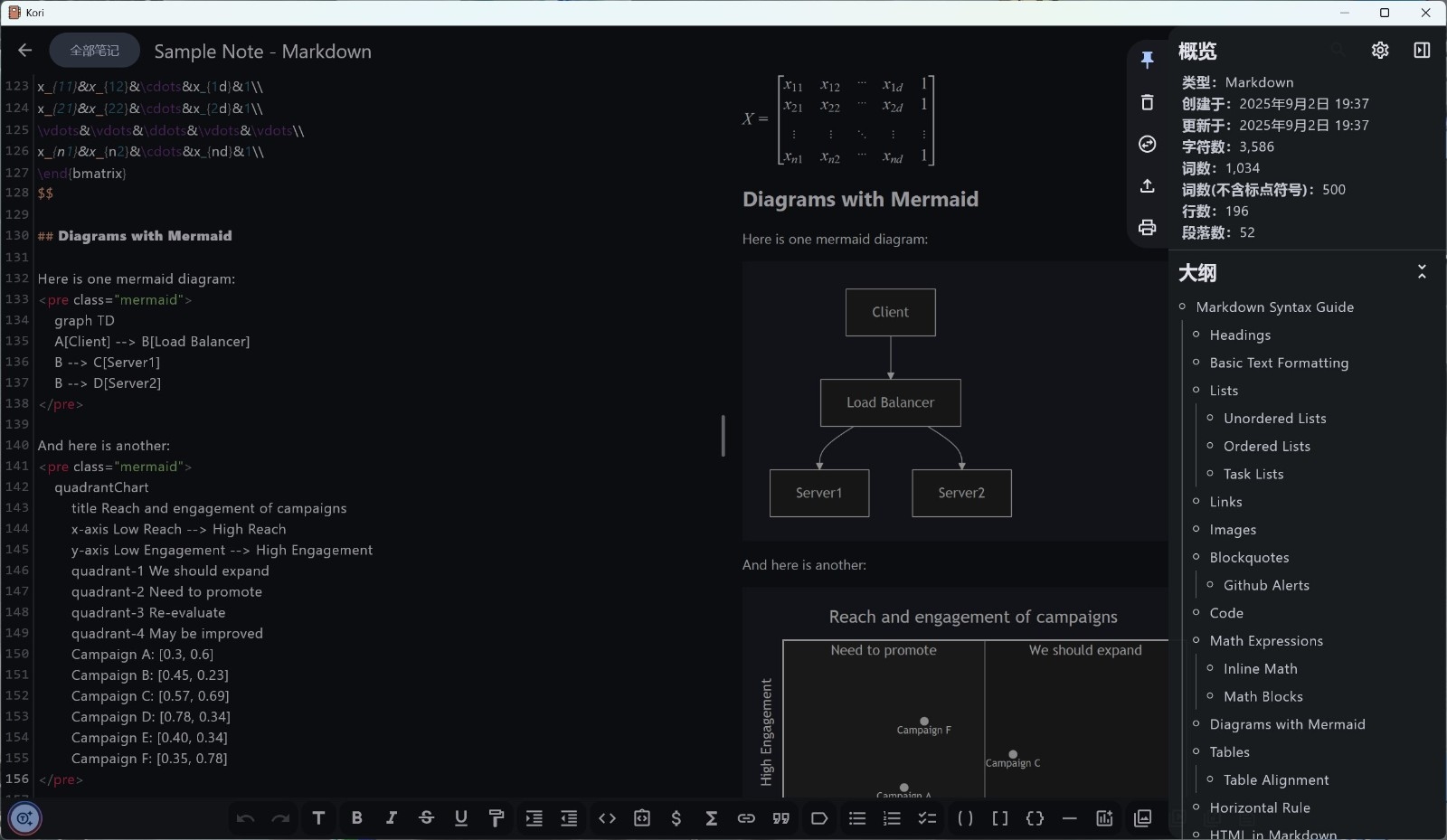
Task: Click the export upload icon
Action: click(x=1147, y=186)
